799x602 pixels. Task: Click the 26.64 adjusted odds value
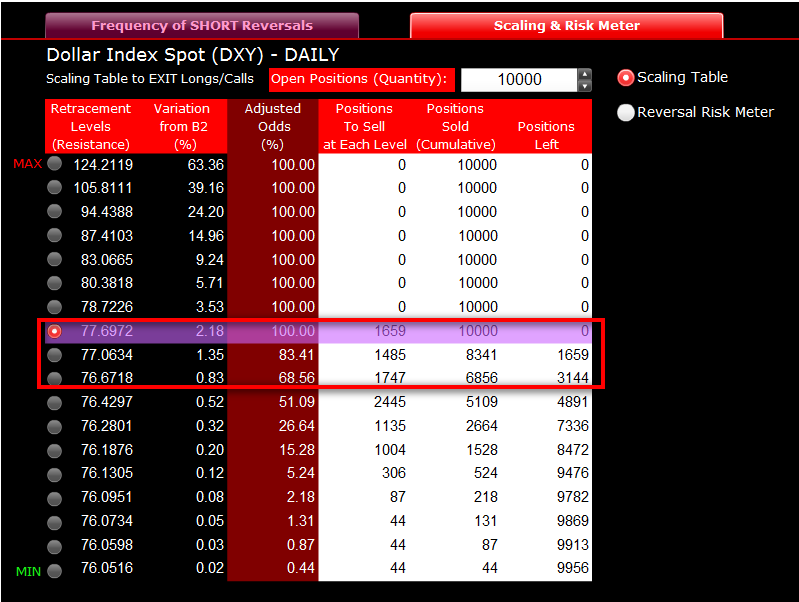coord(297,426)
